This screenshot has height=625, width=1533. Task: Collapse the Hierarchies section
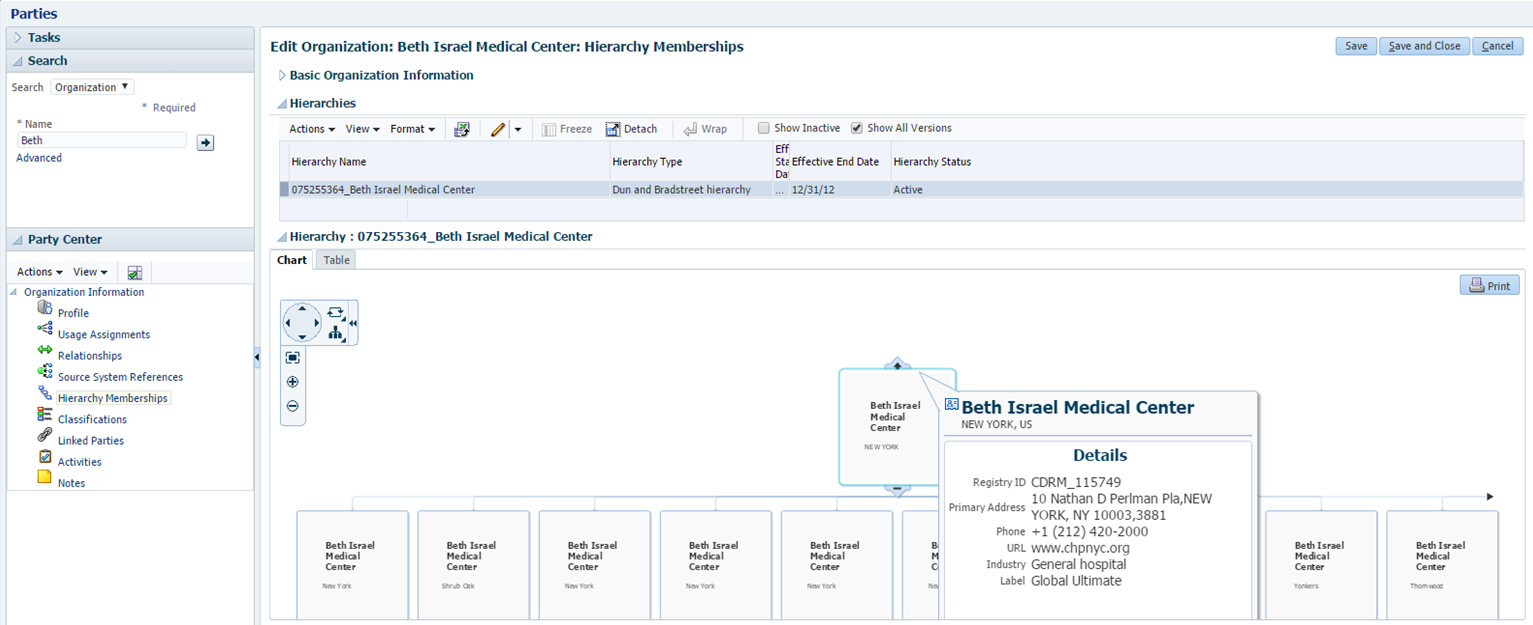click(282, 103)
